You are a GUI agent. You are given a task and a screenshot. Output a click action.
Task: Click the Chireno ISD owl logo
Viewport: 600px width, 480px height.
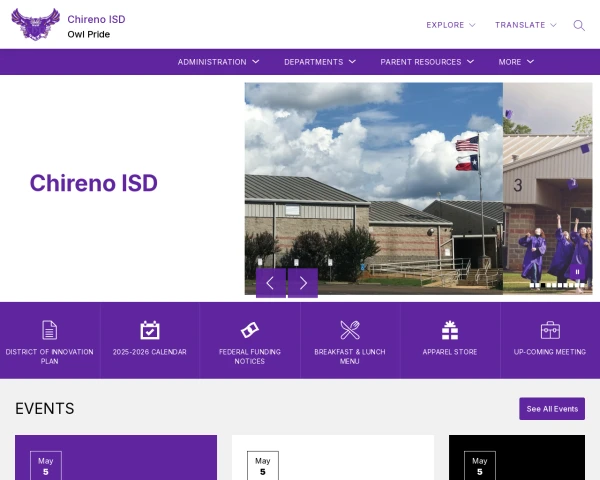[36, 24]
